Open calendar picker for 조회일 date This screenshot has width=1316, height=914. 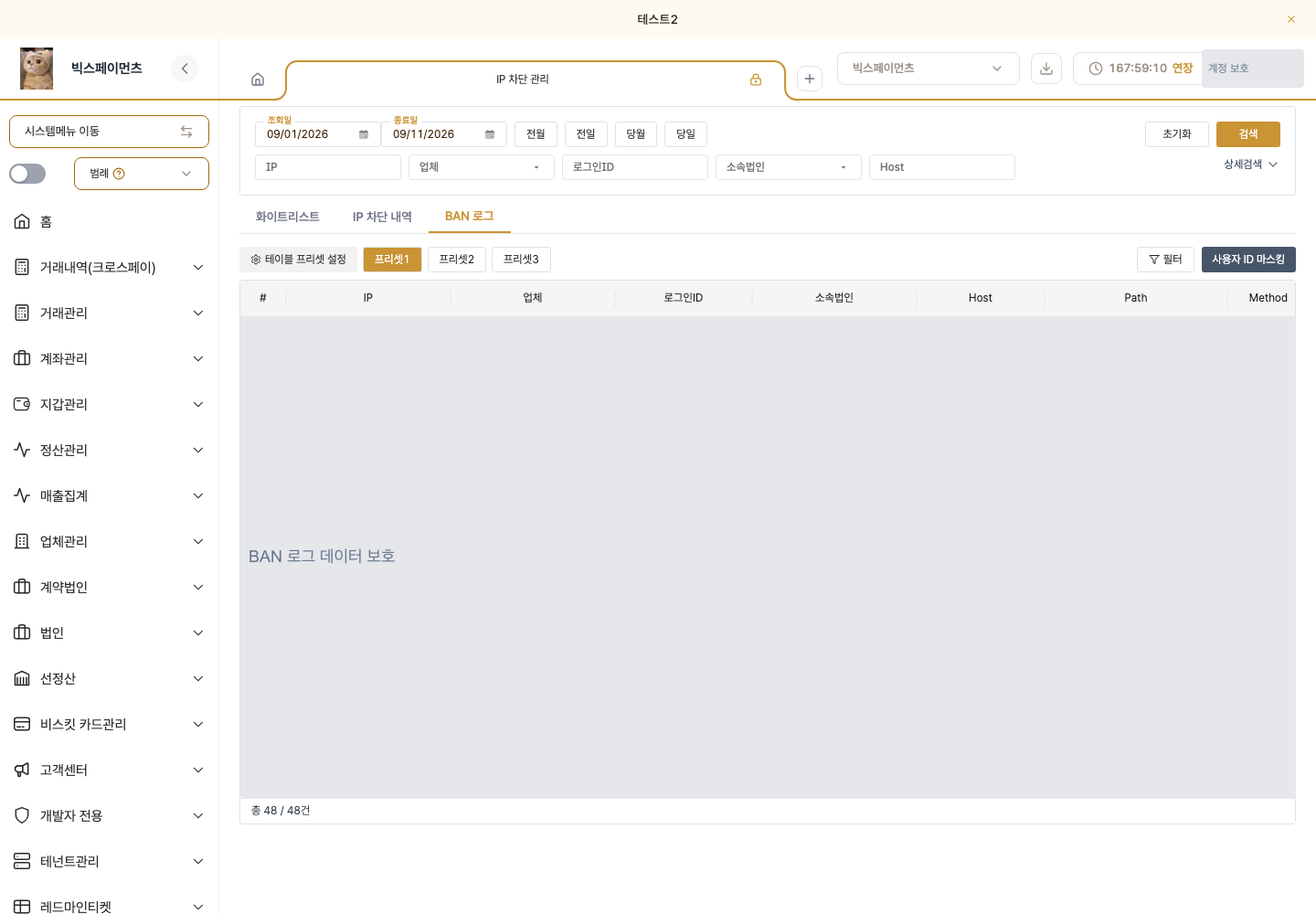pyautogui.click(x=364, y=134)
